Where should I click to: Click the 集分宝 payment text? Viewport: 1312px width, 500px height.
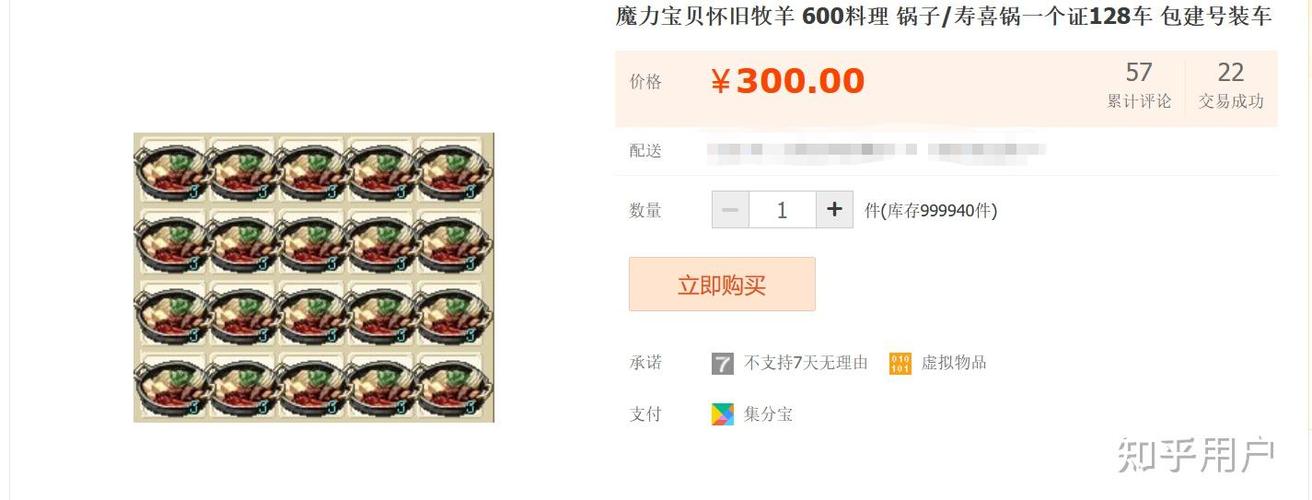point(768,414)
